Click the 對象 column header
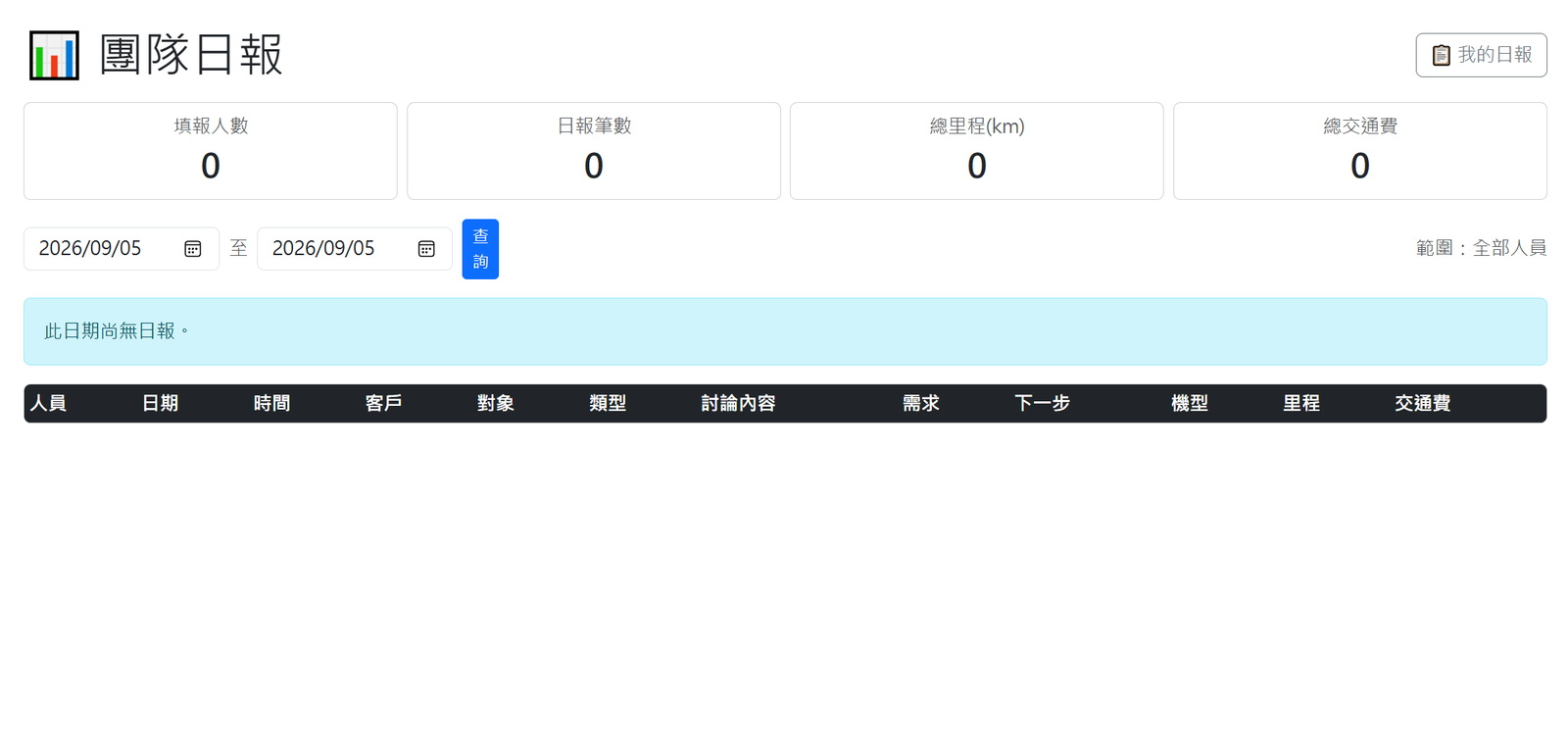Image resolution: width=1568 pixels, height=752 pixels. click(495, 403)
